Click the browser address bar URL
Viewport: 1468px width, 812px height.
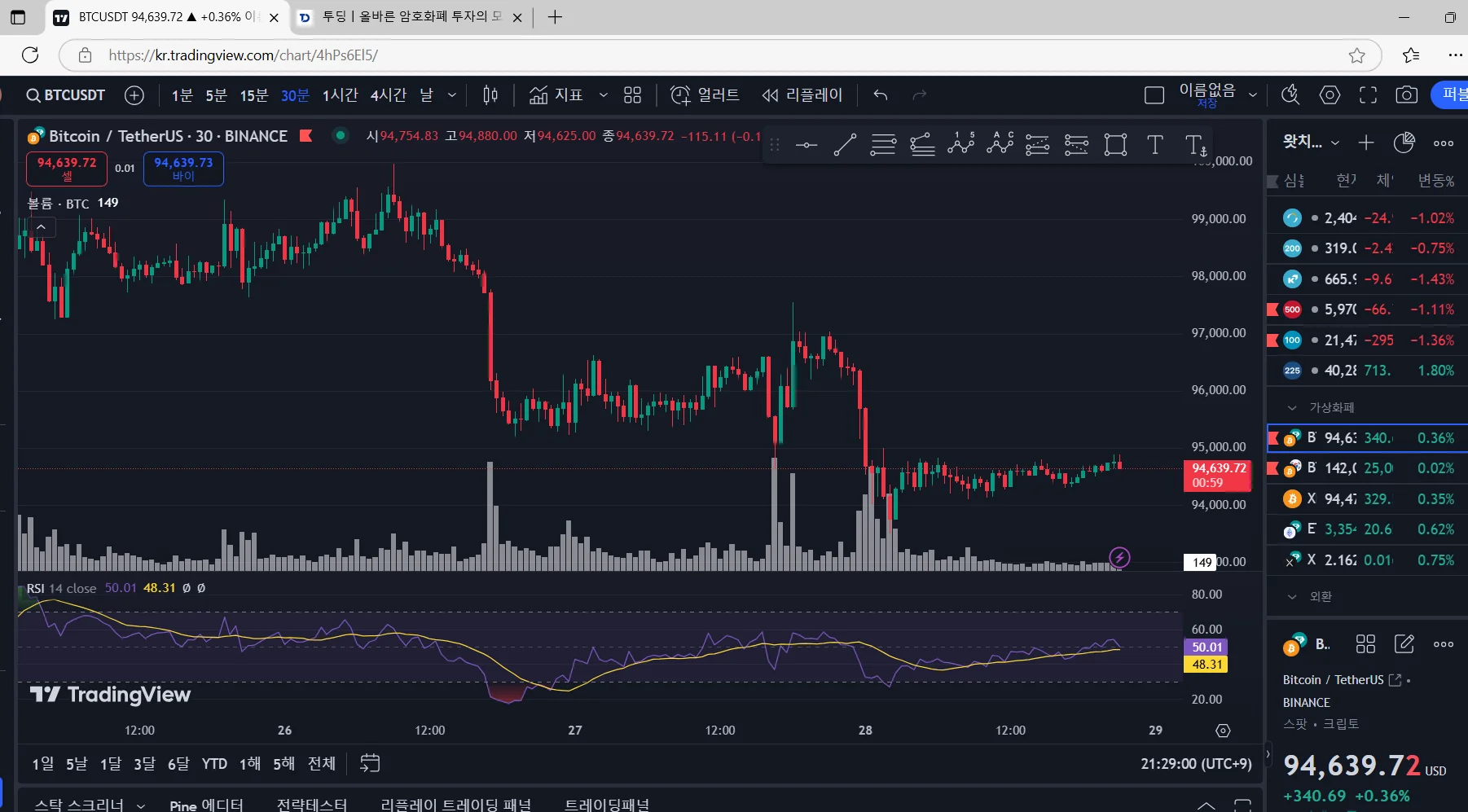243,55
